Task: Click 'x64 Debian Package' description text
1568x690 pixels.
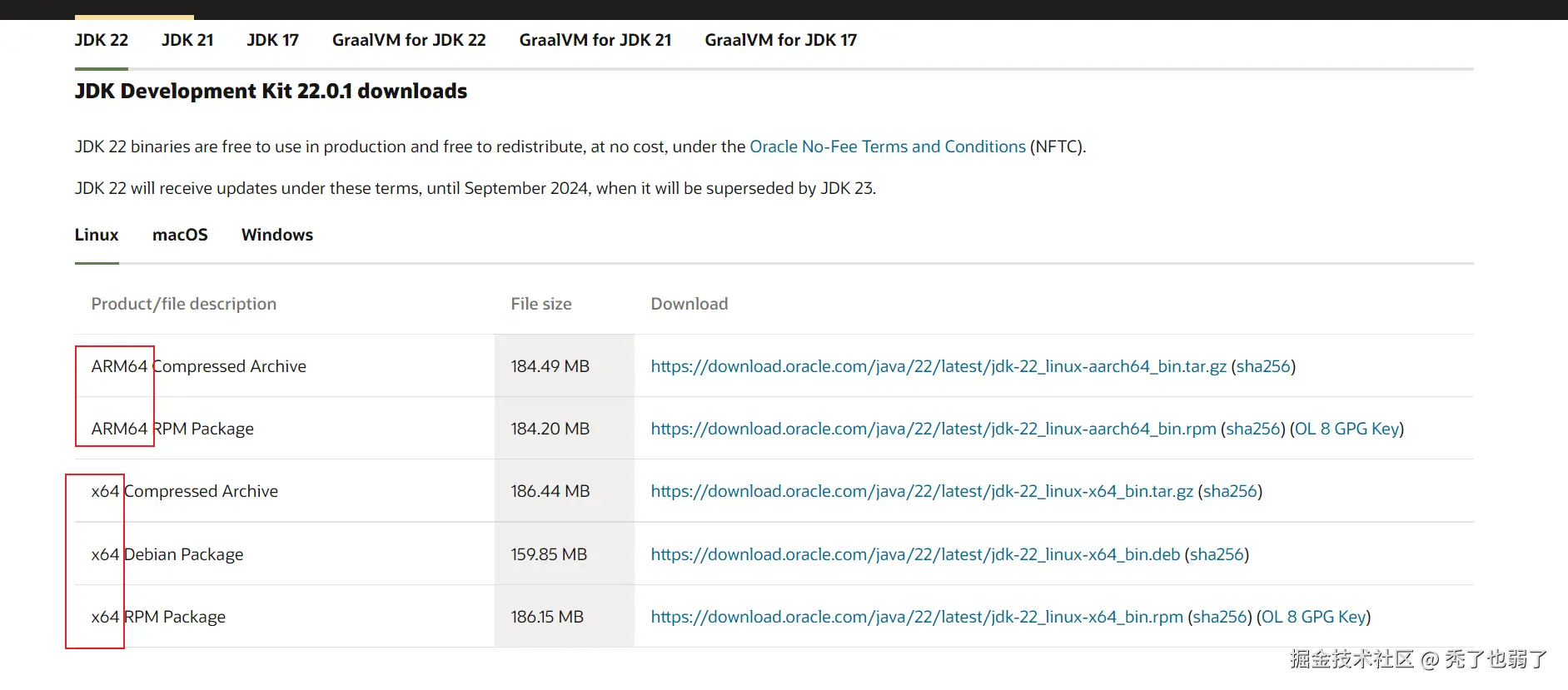Action: coord(167,554)
